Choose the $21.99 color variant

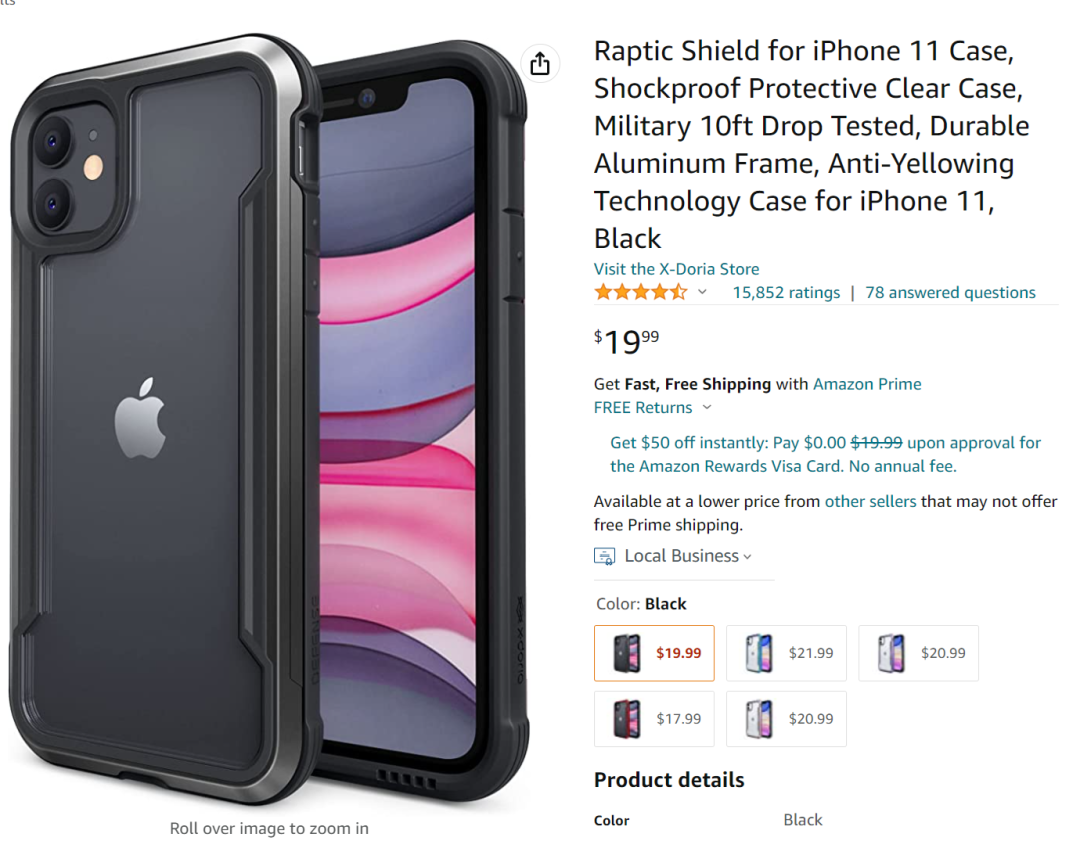(x=786, y=653)
